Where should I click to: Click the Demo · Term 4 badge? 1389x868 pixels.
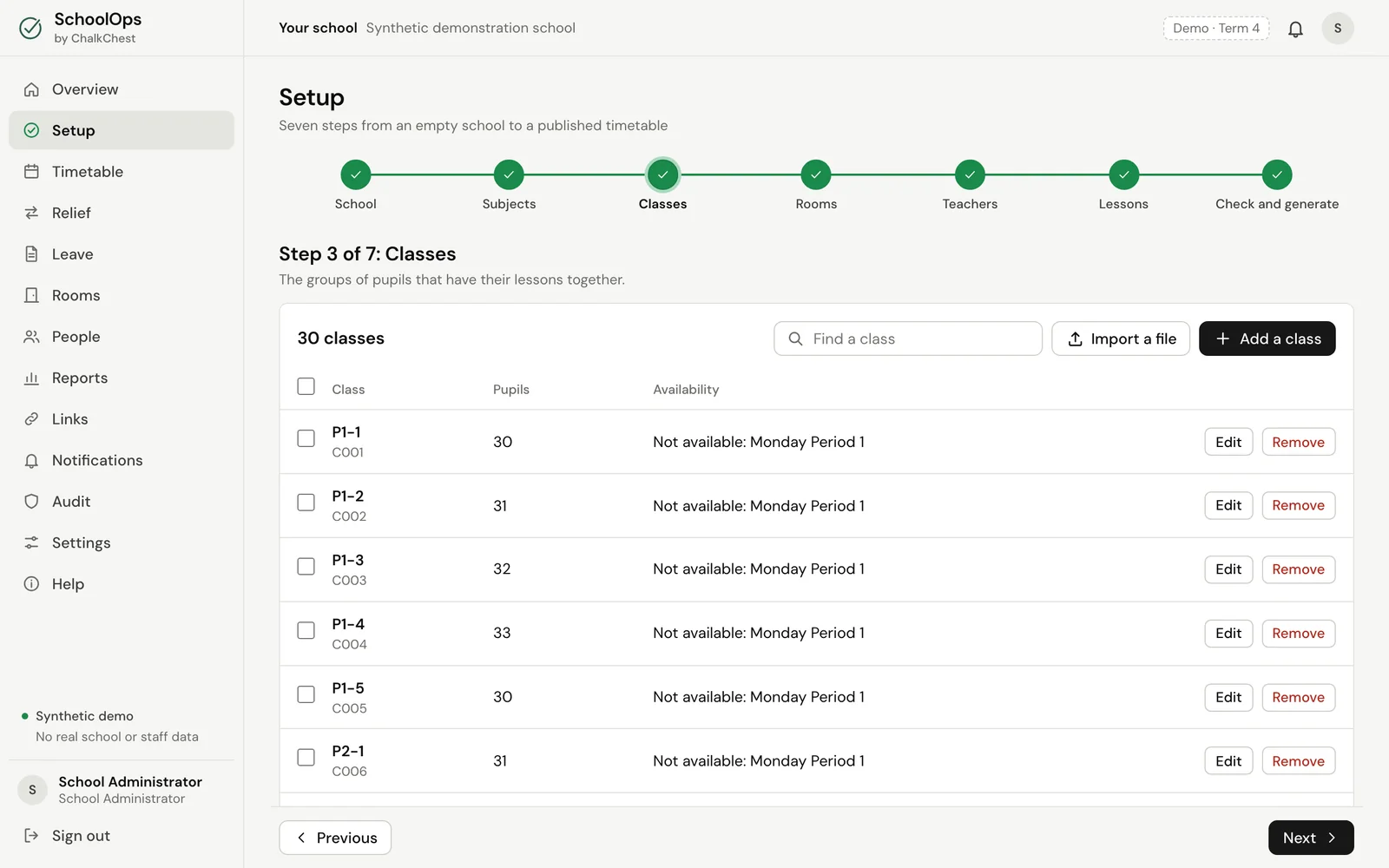tap(1216, 29)
